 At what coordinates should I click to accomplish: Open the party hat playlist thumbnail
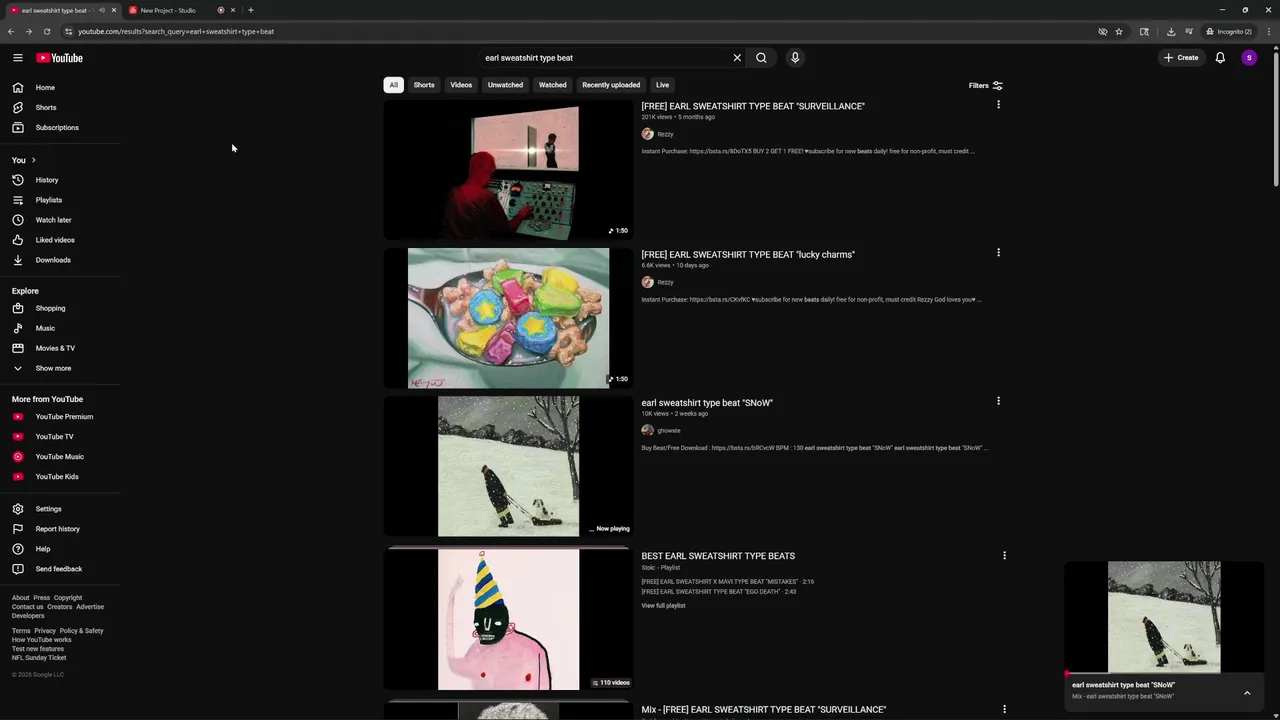click(508, 620)
